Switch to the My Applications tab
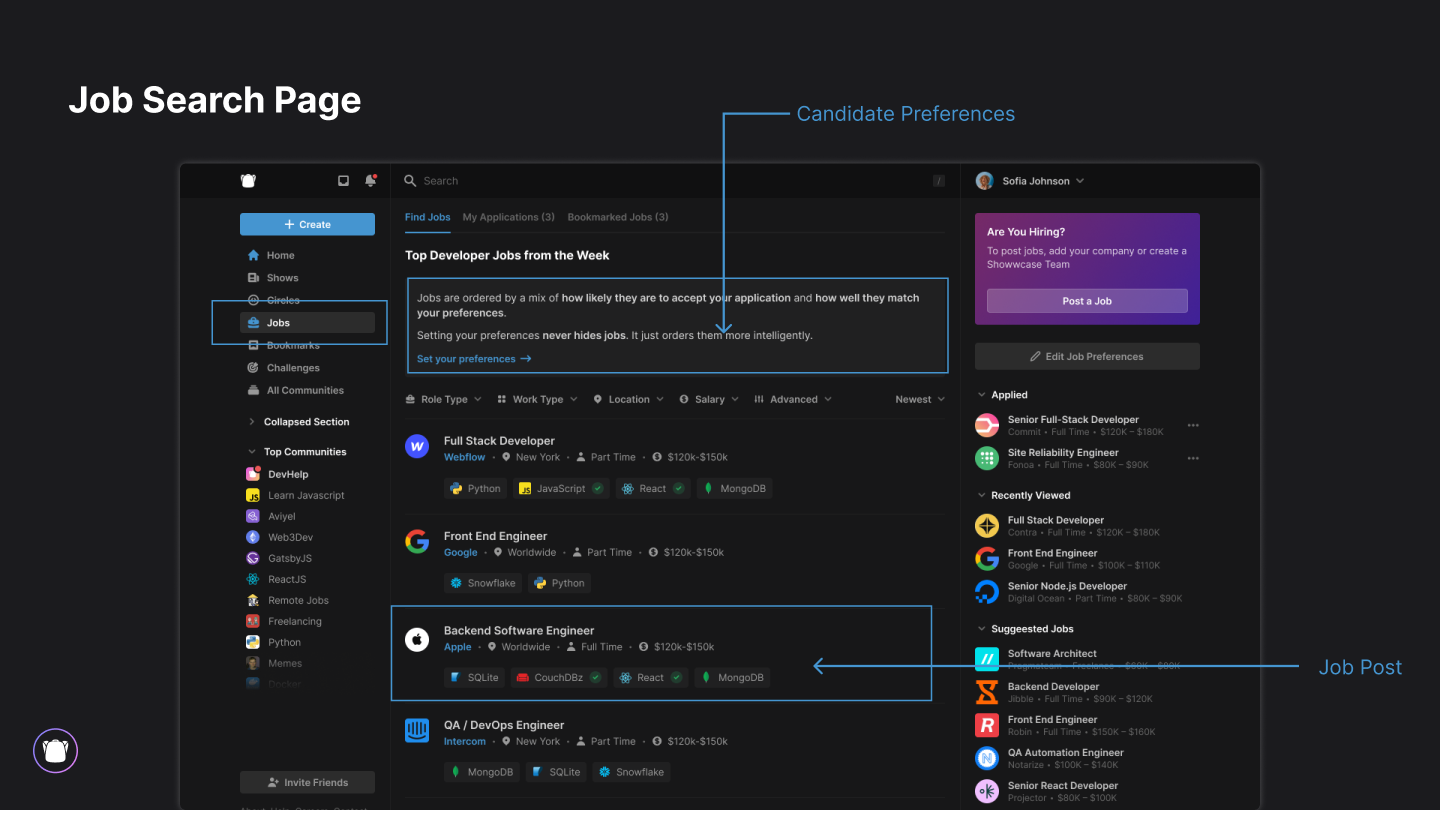The image size is (1440, 818). coord(509,216)
